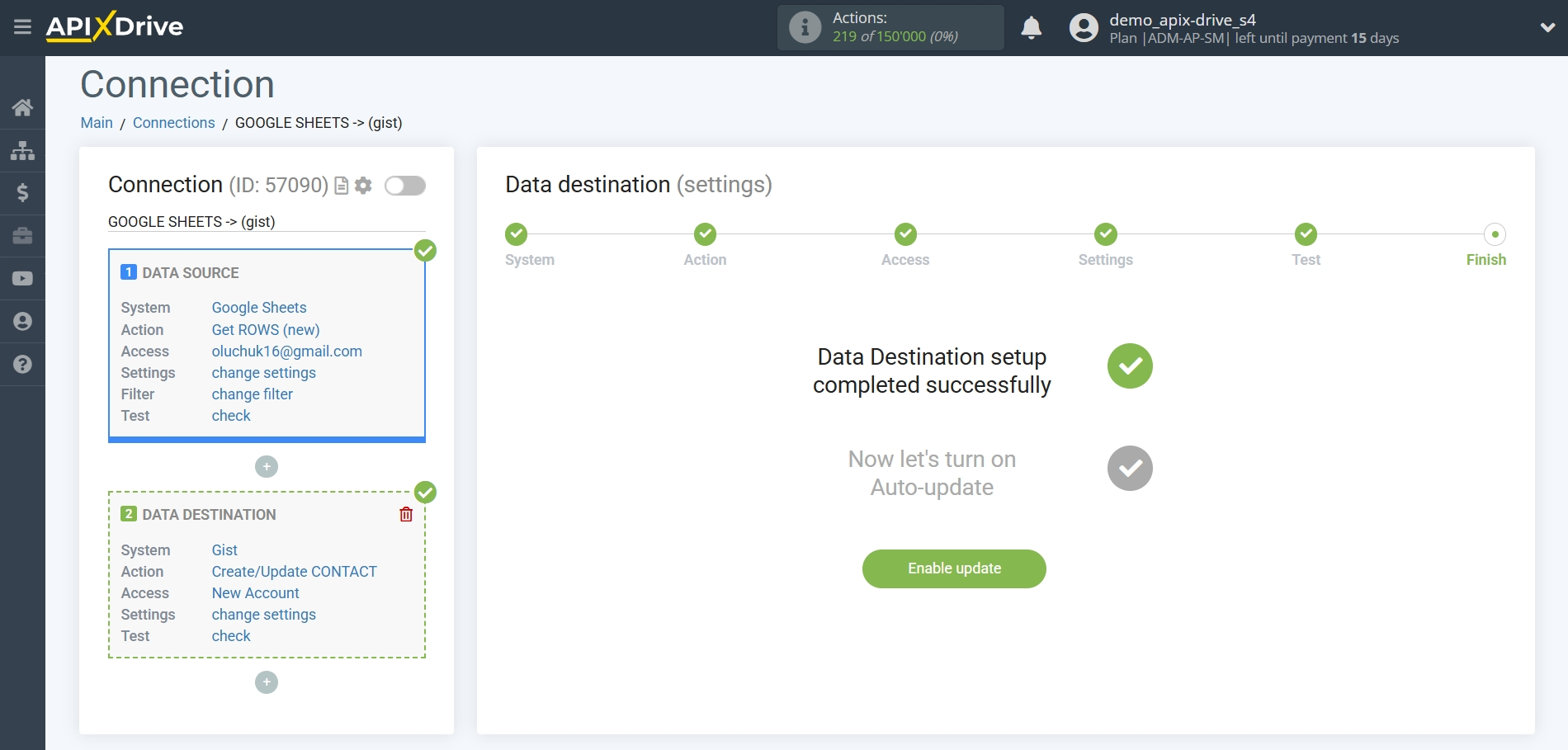The height and width of the screenshot is (750, 1568).
Task: Open the help question mark icon
Action: click(22, 364)
